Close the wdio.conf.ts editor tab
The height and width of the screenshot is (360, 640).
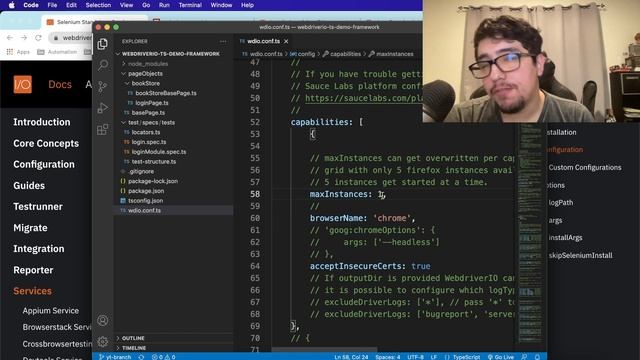[286, 41]
